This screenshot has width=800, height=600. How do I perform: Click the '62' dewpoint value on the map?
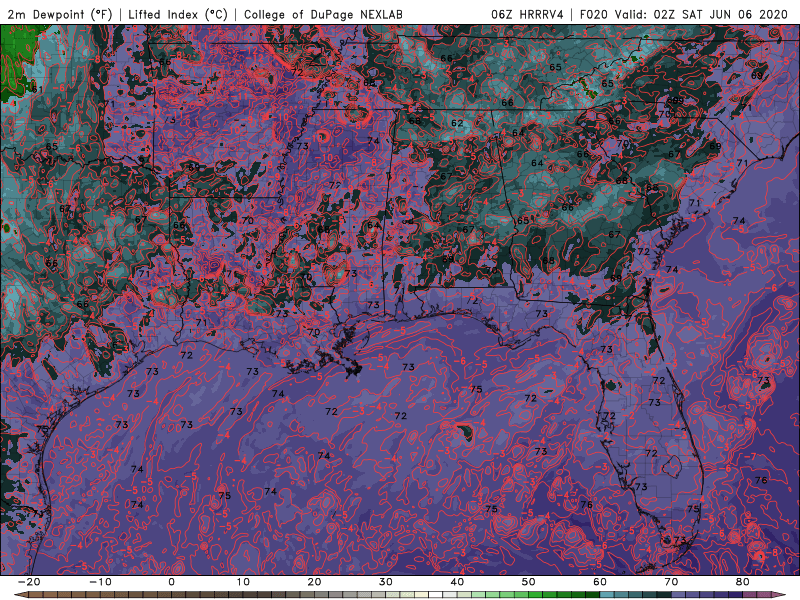(x=457, y=123)
